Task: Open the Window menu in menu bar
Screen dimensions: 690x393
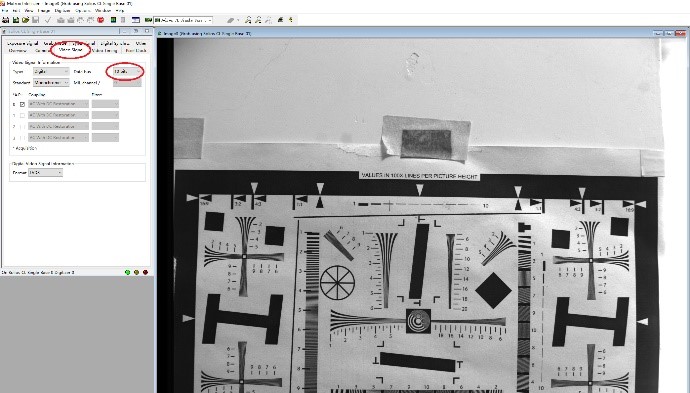Action: (x=103, y=10)
